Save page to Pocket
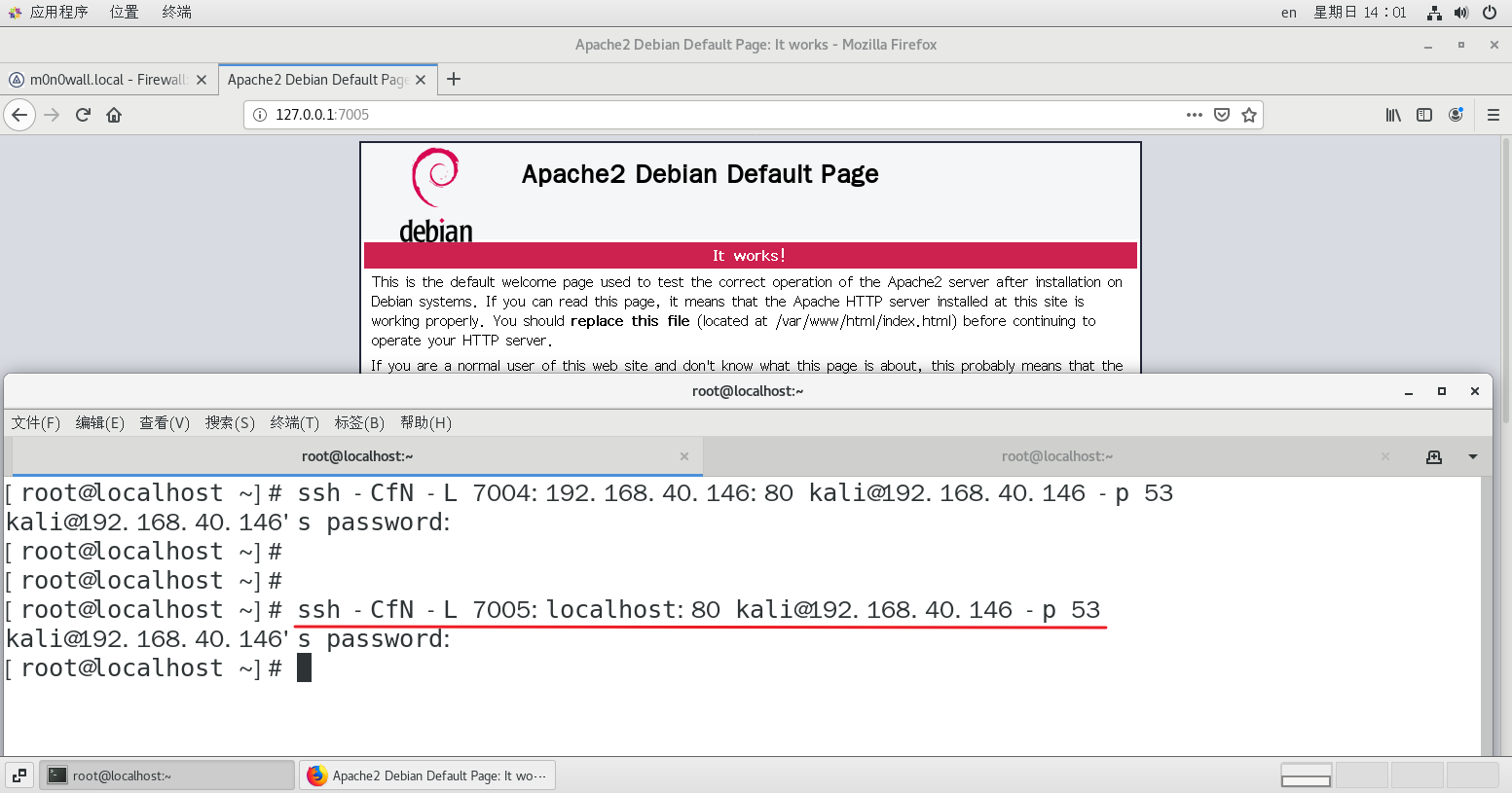1512x793 pixels. (x=1222, y=115)
